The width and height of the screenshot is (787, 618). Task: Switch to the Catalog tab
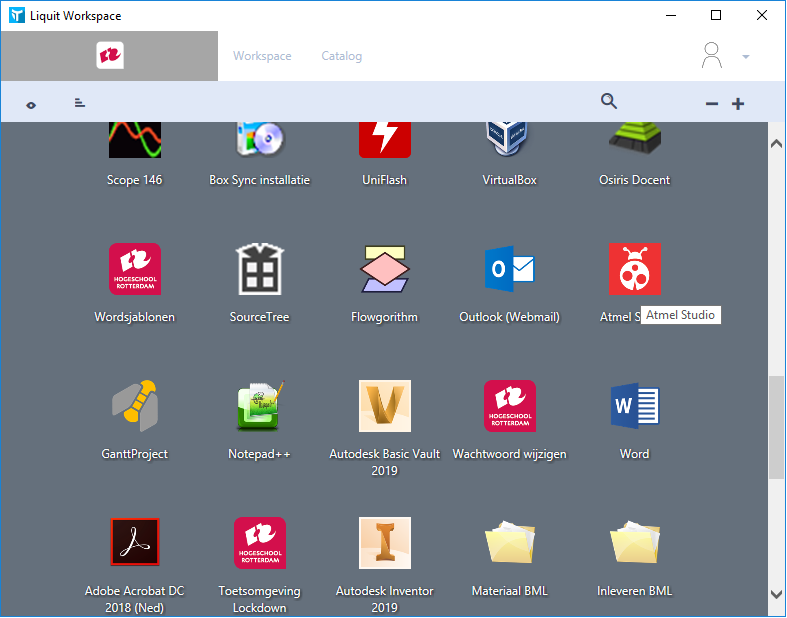[x=342, y=56]
